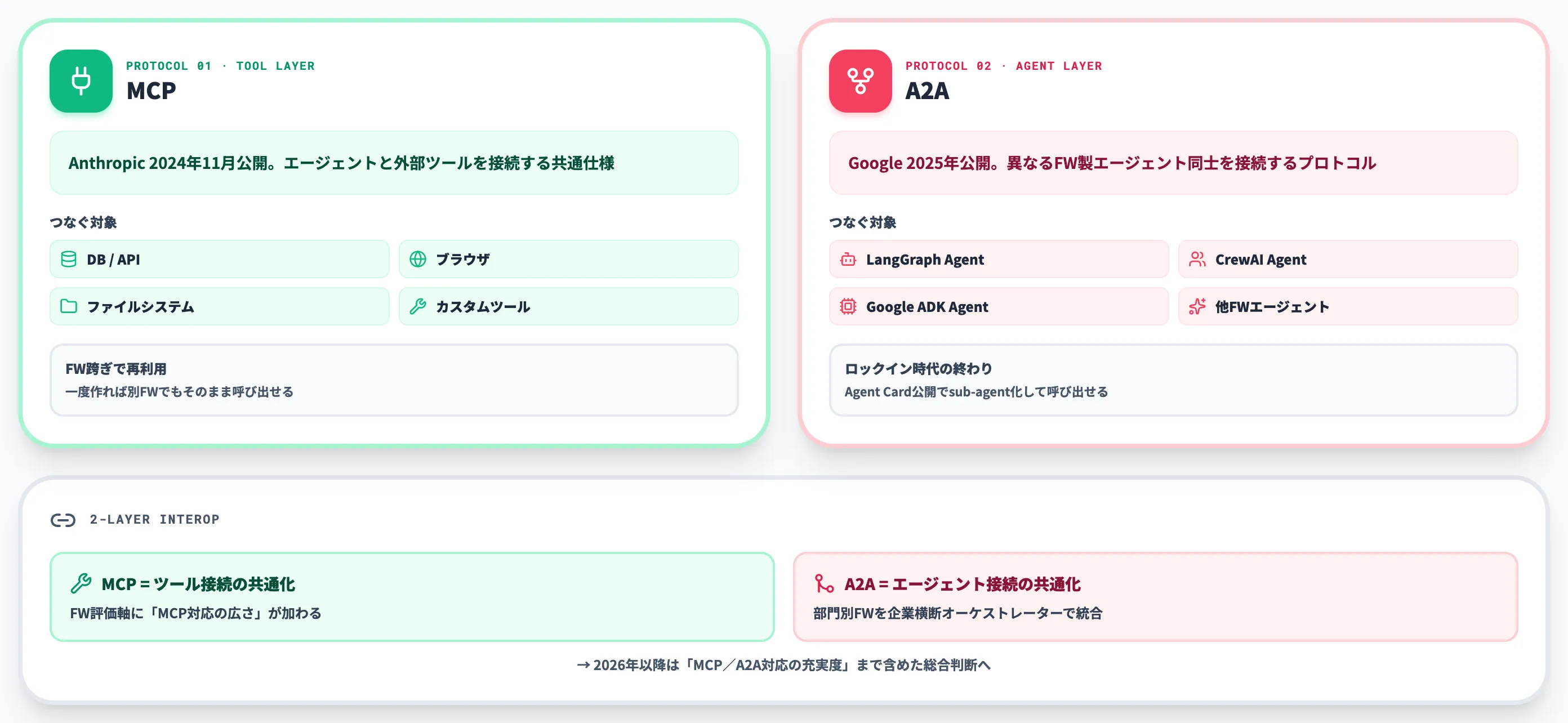Click つなぐ対象 label in MCP card
Screen dimensions: 1568x723
click(83, 222)
